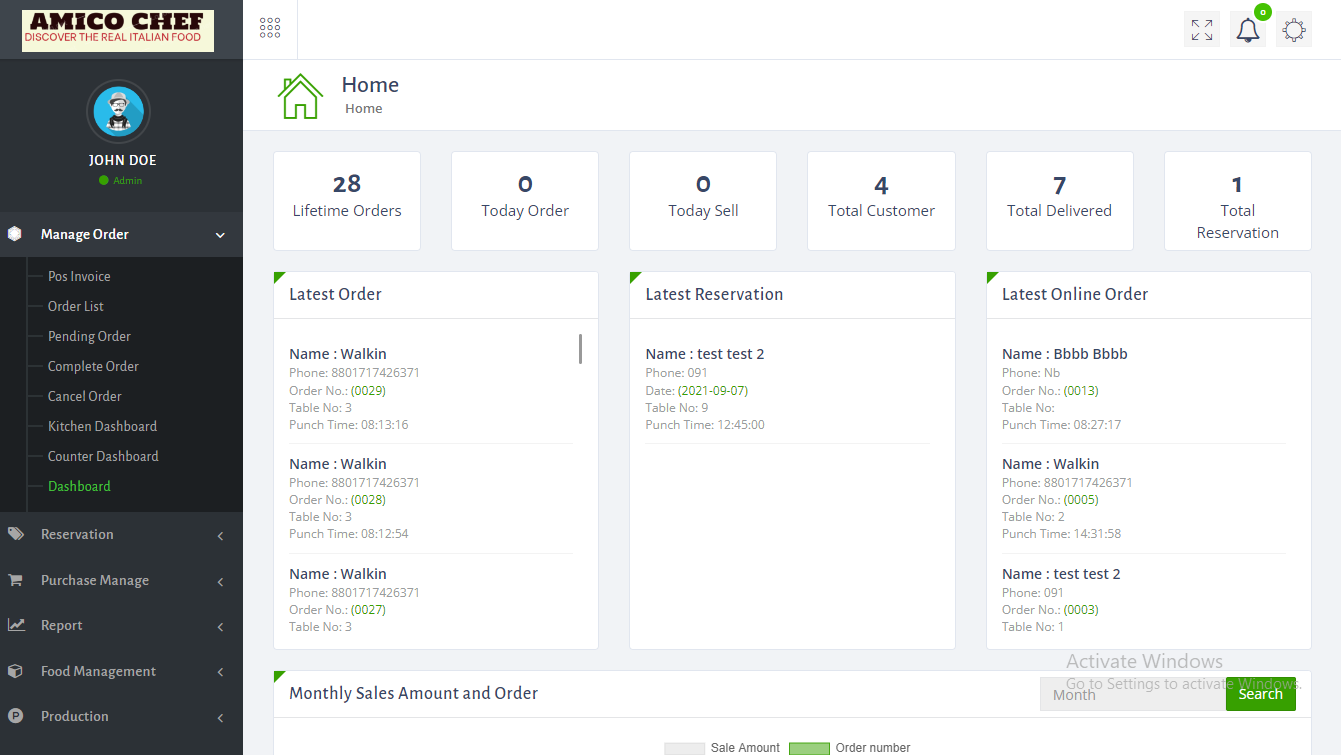Click the Manage Order cube icon

pyautogui.click(x=16, y=233)
